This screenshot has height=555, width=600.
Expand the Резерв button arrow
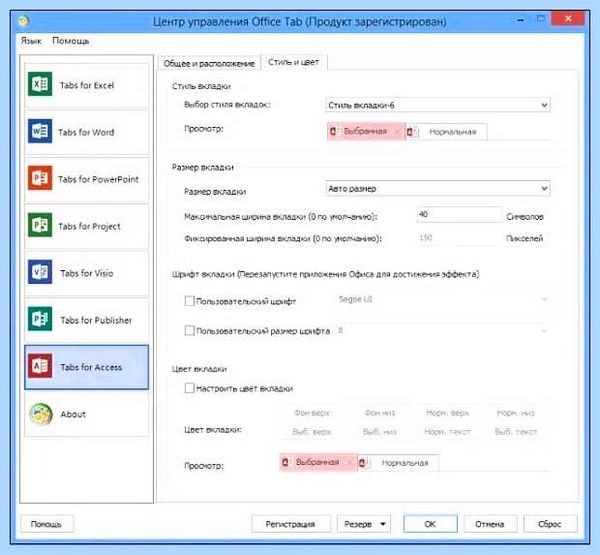[383, 524]
